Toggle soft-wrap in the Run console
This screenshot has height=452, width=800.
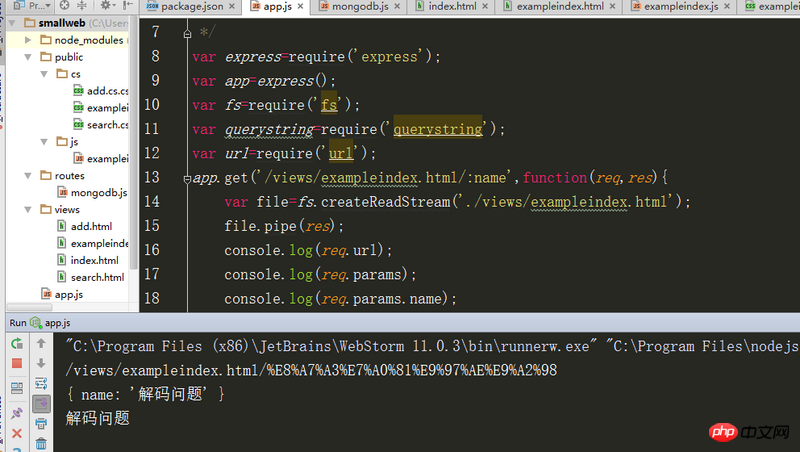[x=41, y=384]
